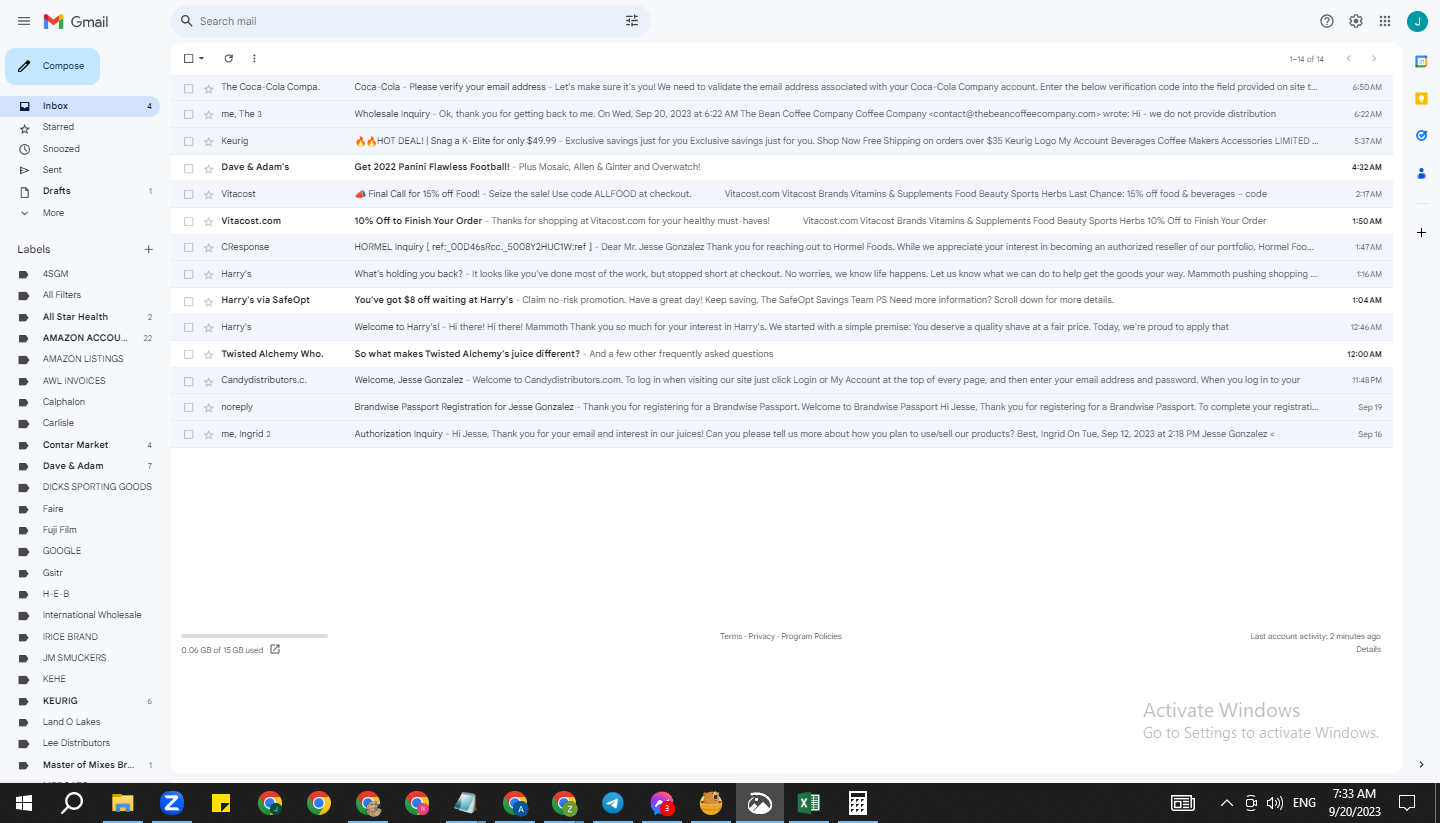Star the Dave & Adam's email
This screenshot has height=823, width=1440.
(208, 168)
